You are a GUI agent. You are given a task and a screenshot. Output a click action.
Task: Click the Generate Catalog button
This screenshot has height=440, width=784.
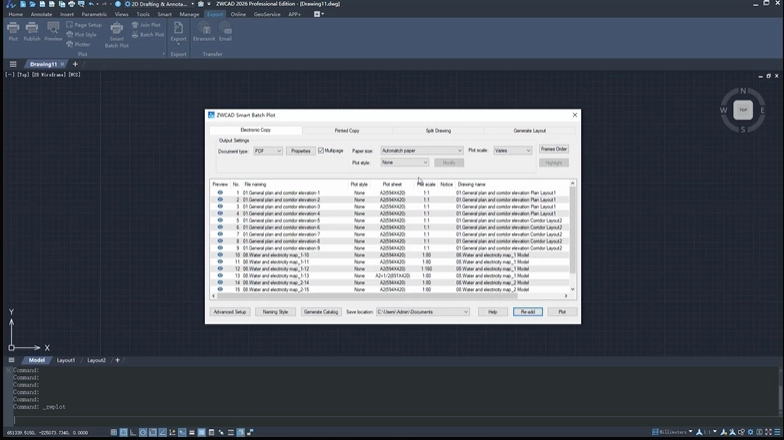(x=320, y=312)
